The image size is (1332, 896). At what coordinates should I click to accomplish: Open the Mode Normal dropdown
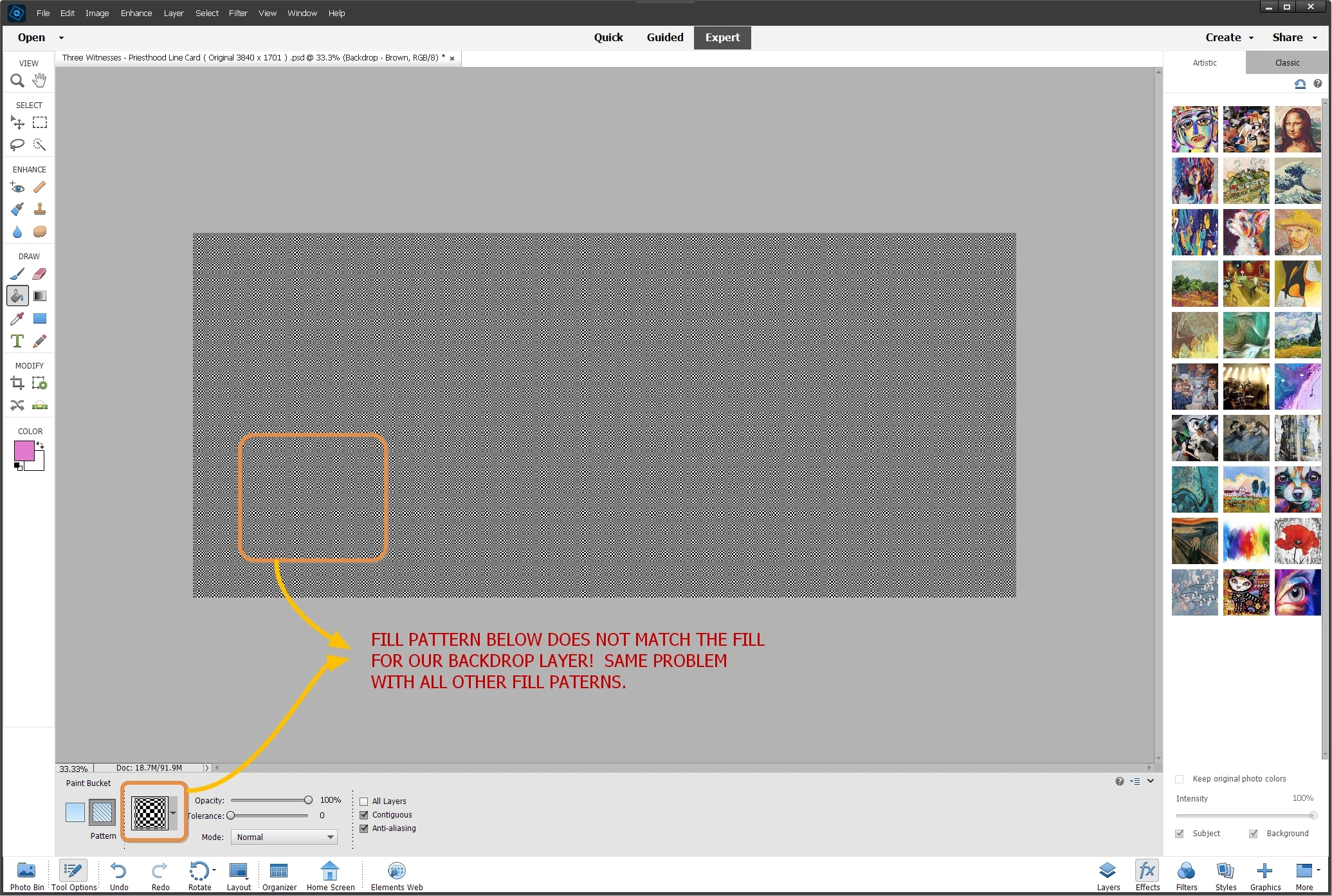pos(284,837)
